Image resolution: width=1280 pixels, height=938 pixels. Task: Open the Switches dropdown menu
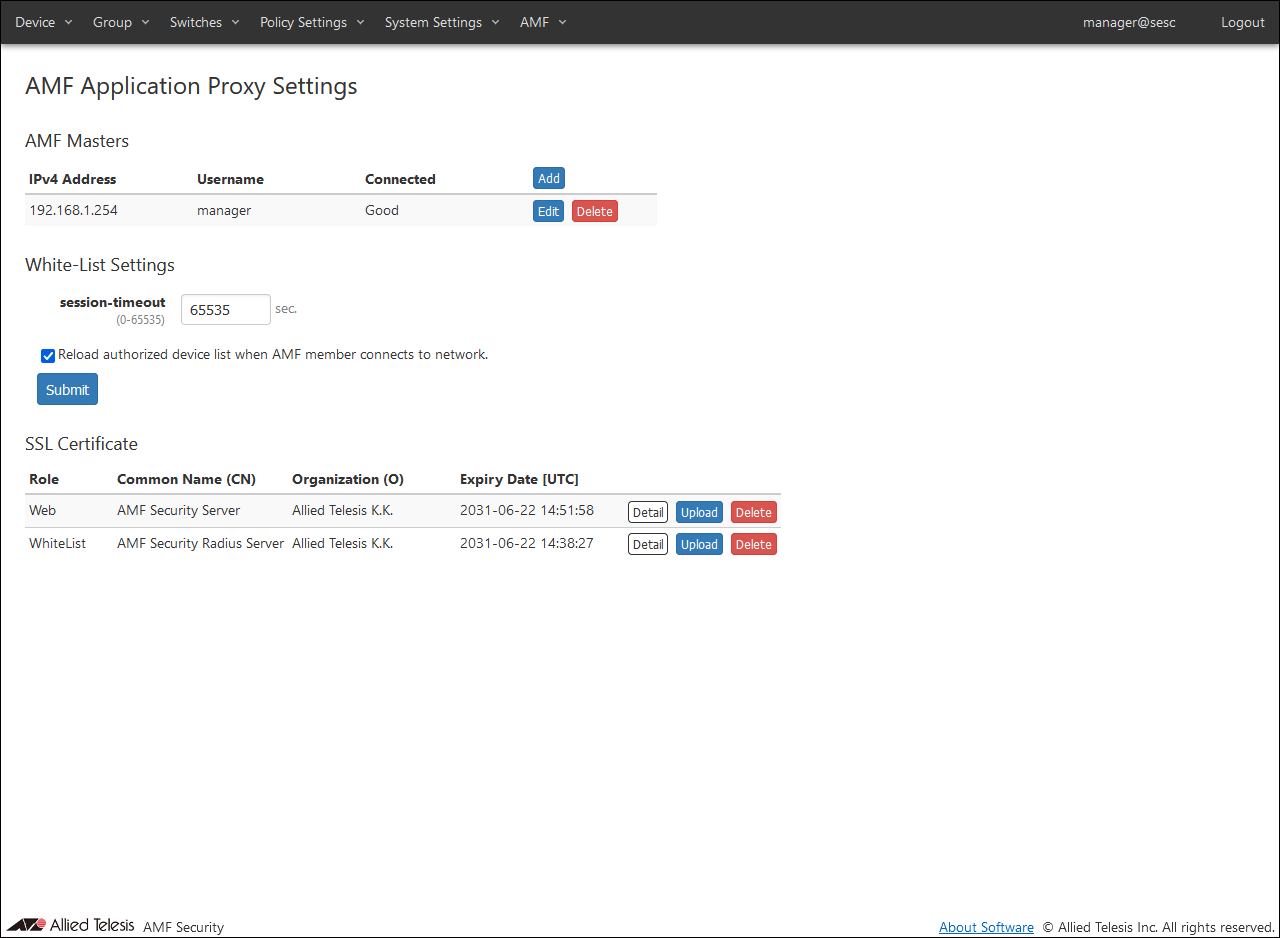click(x=204, y=22)
